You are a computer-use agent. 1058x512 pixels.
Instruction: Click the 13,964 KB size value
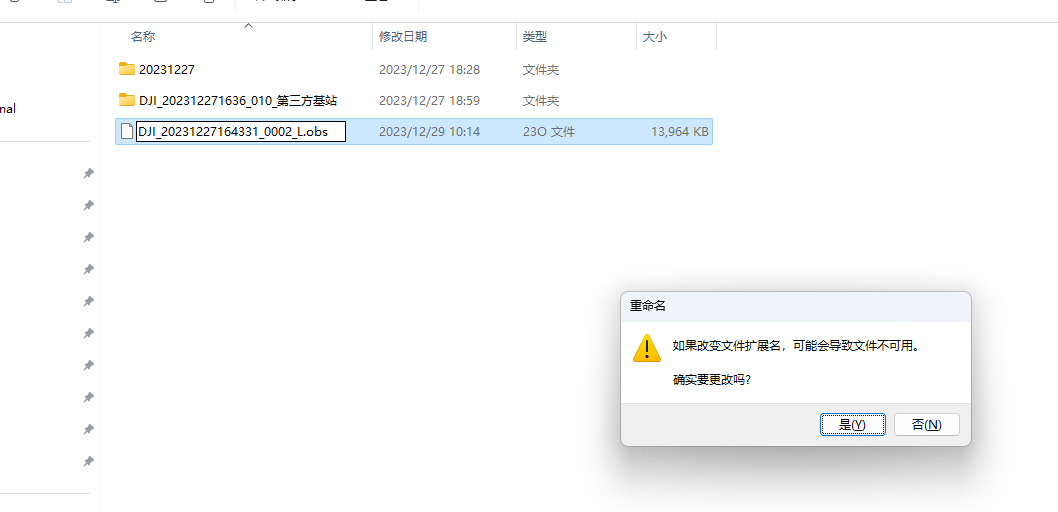[x=679, y=132]
